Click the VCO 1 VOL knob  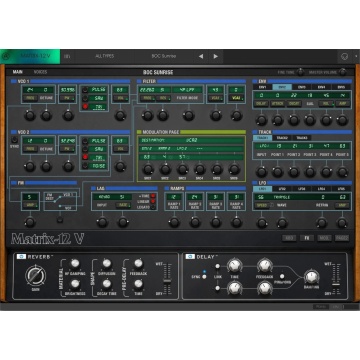120,116
